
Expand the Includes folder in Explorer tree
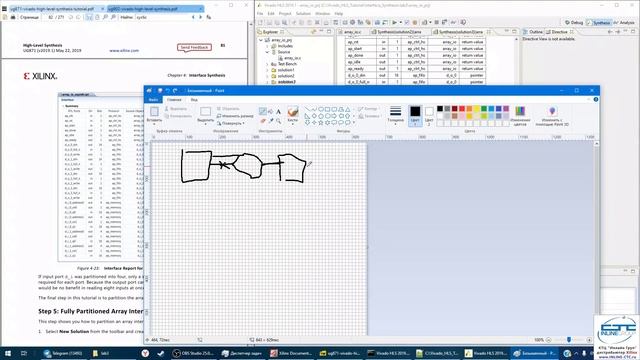[267, 46]
